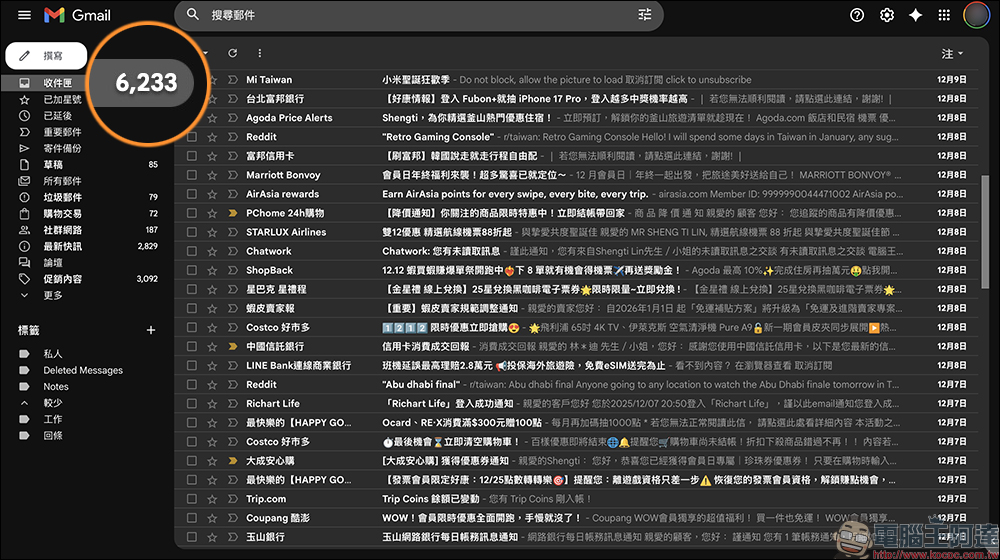Toggle importance marker on 大成安心購 email
This screenshot has width=1000, height=560.
[x=233, y=461]
